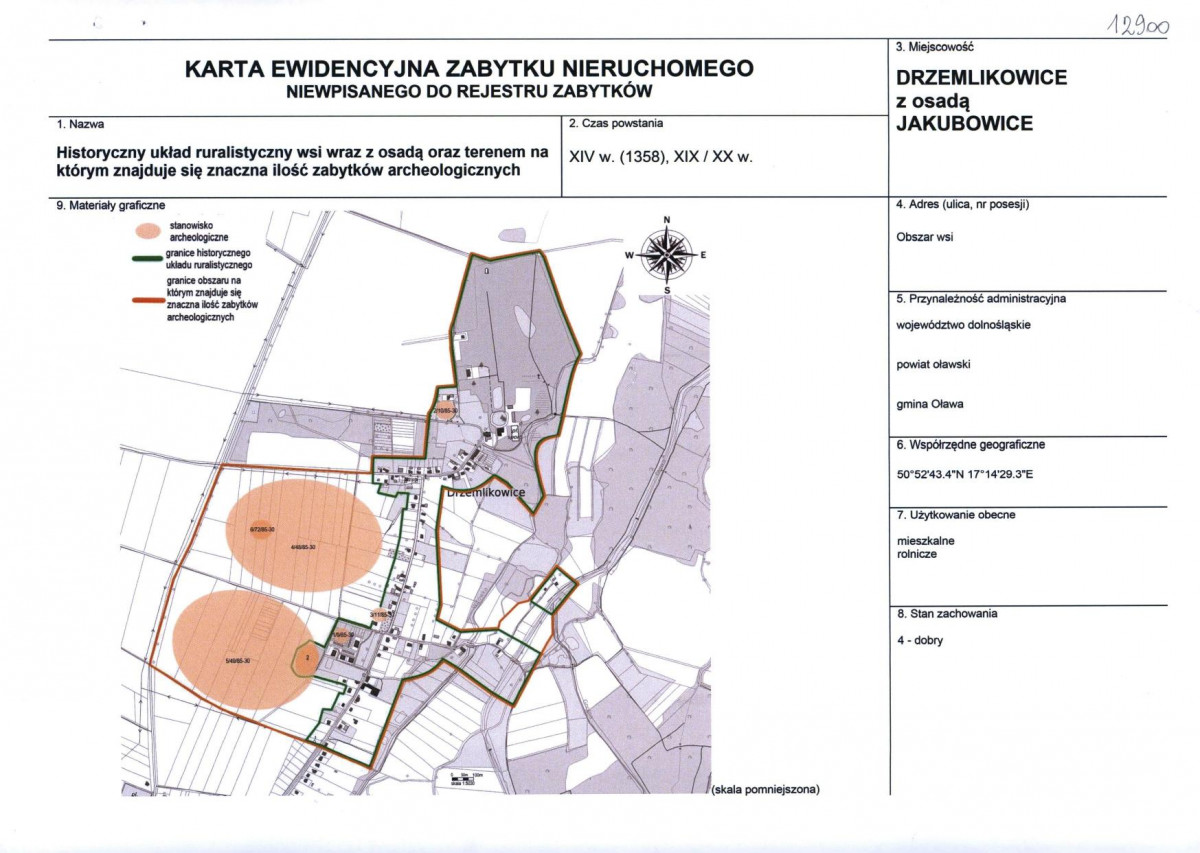
Task: Click the skala pomniejszona note
Action: tap(765, 789)
